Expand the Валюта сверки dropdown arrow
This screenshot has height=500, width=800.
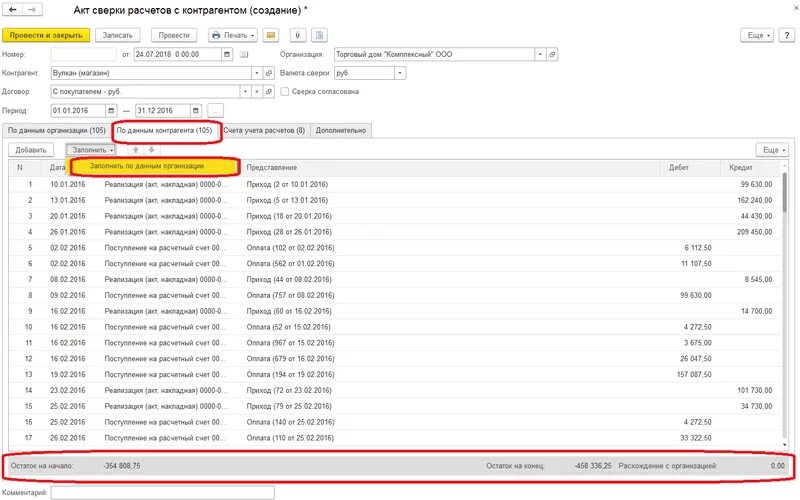(400, 73)
